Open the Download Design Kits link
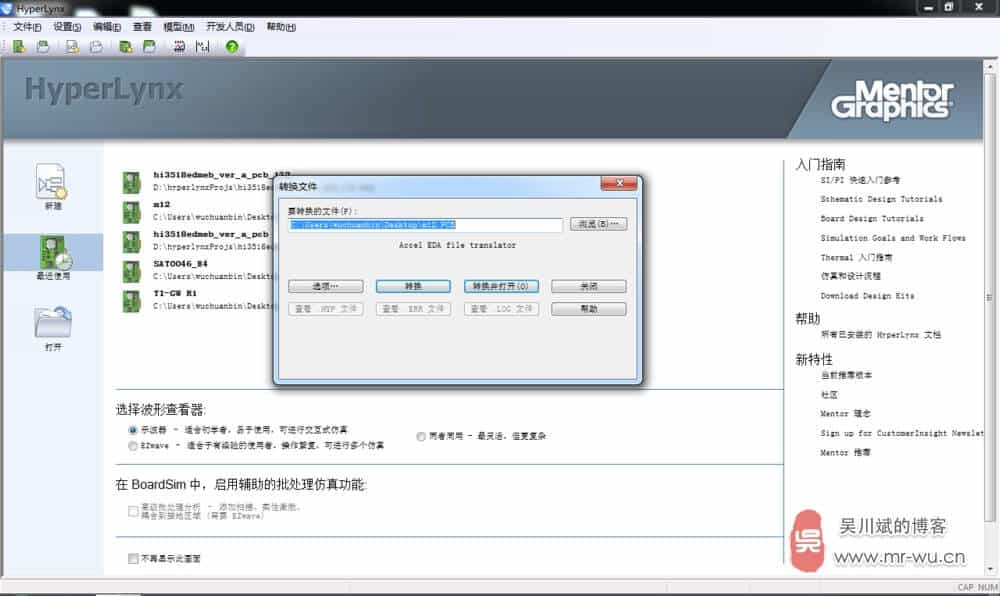 click(867, 296)
